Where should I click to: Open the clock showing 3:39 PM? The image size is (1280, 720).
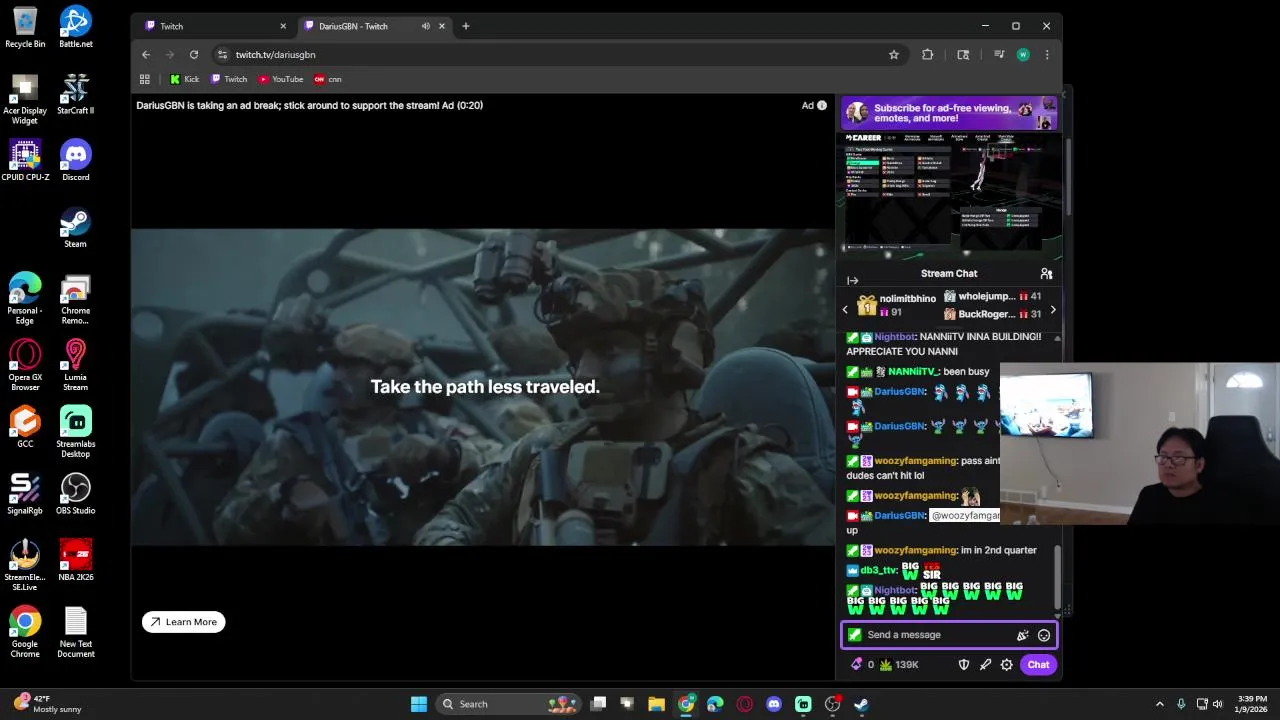(1252, 704)
